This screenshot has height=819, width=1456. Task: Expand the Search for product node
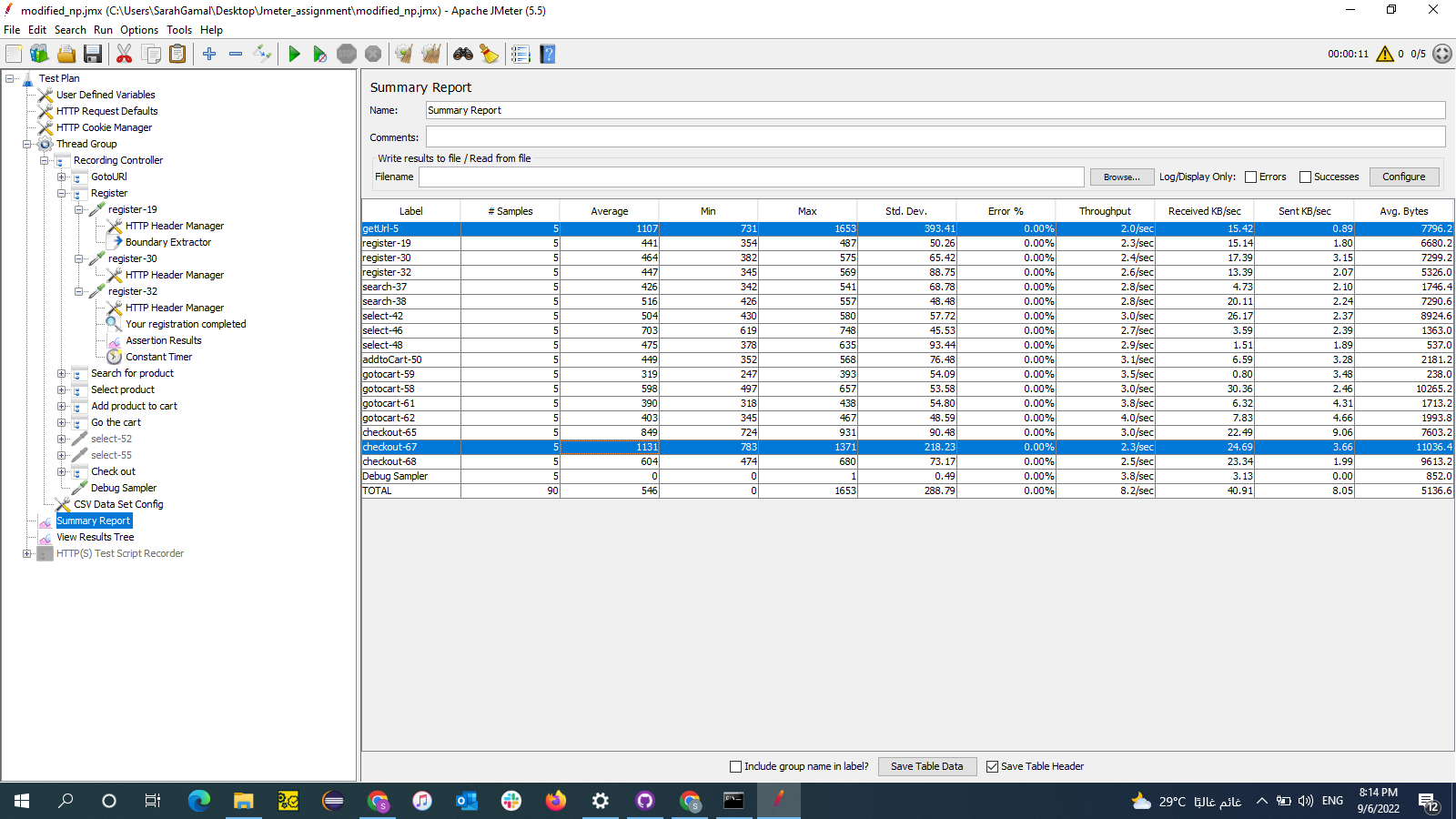[x=61, y=373]
